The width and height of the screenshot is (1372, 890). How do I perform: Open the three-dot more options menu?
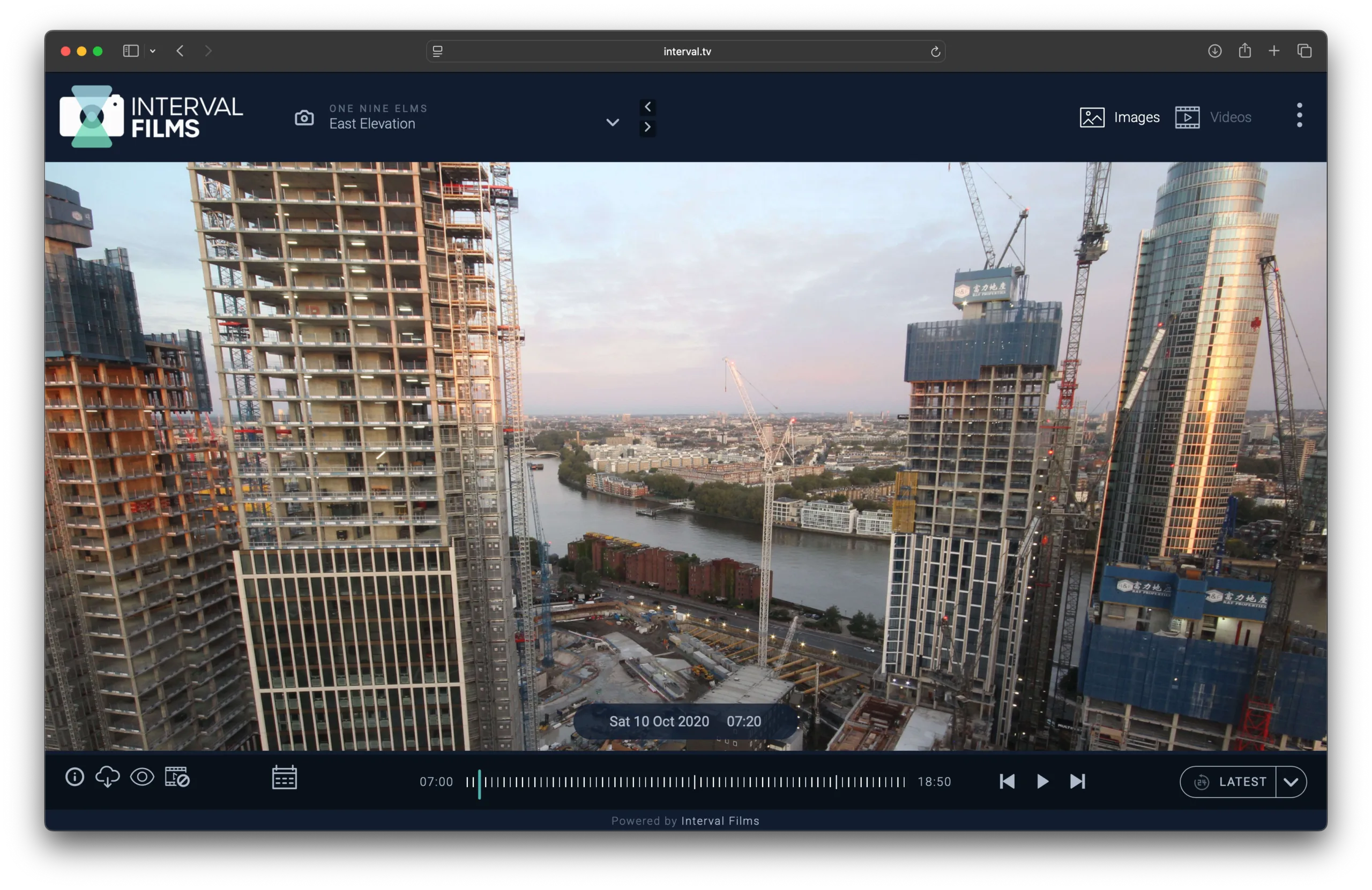1299,115
